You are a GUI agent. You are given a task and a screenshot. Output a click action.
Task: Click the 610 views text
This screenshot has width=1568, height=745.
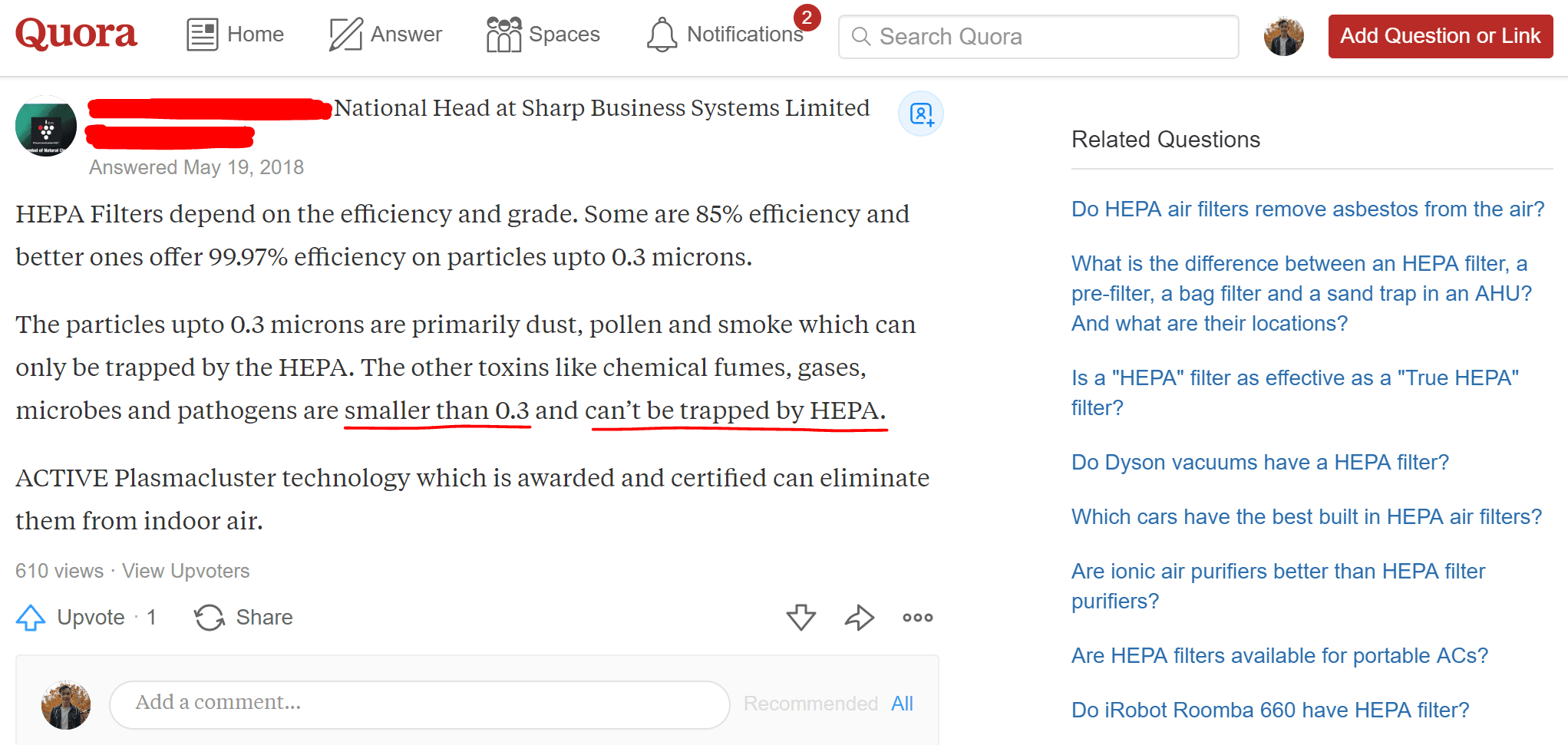[59, 571]
